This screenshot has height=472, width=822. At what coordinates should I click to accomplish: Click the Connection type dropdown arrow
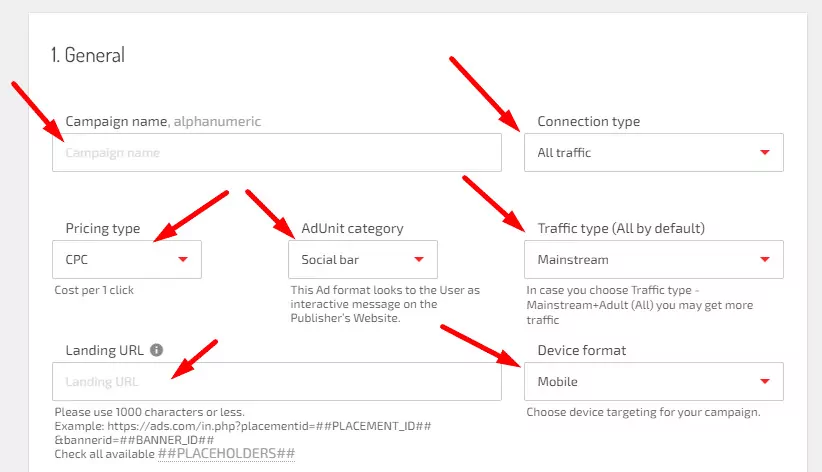coord(764,153)
